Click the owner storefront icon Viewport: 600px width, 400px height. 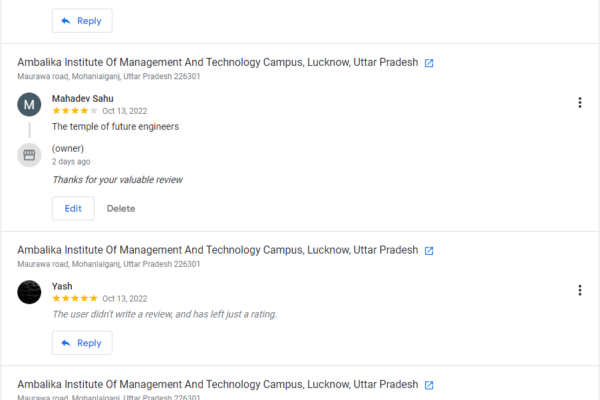click(x=30, y=155)
